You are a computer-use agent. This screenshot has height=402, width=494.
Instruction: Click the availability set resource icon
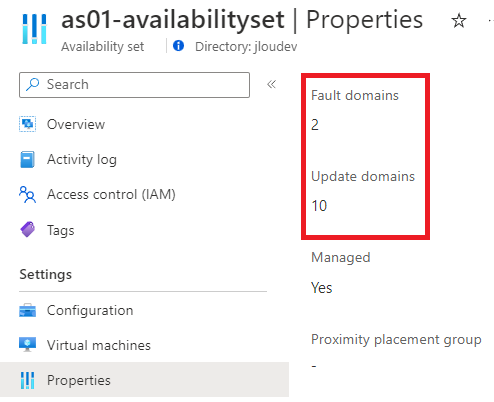[x=34, y=29]
